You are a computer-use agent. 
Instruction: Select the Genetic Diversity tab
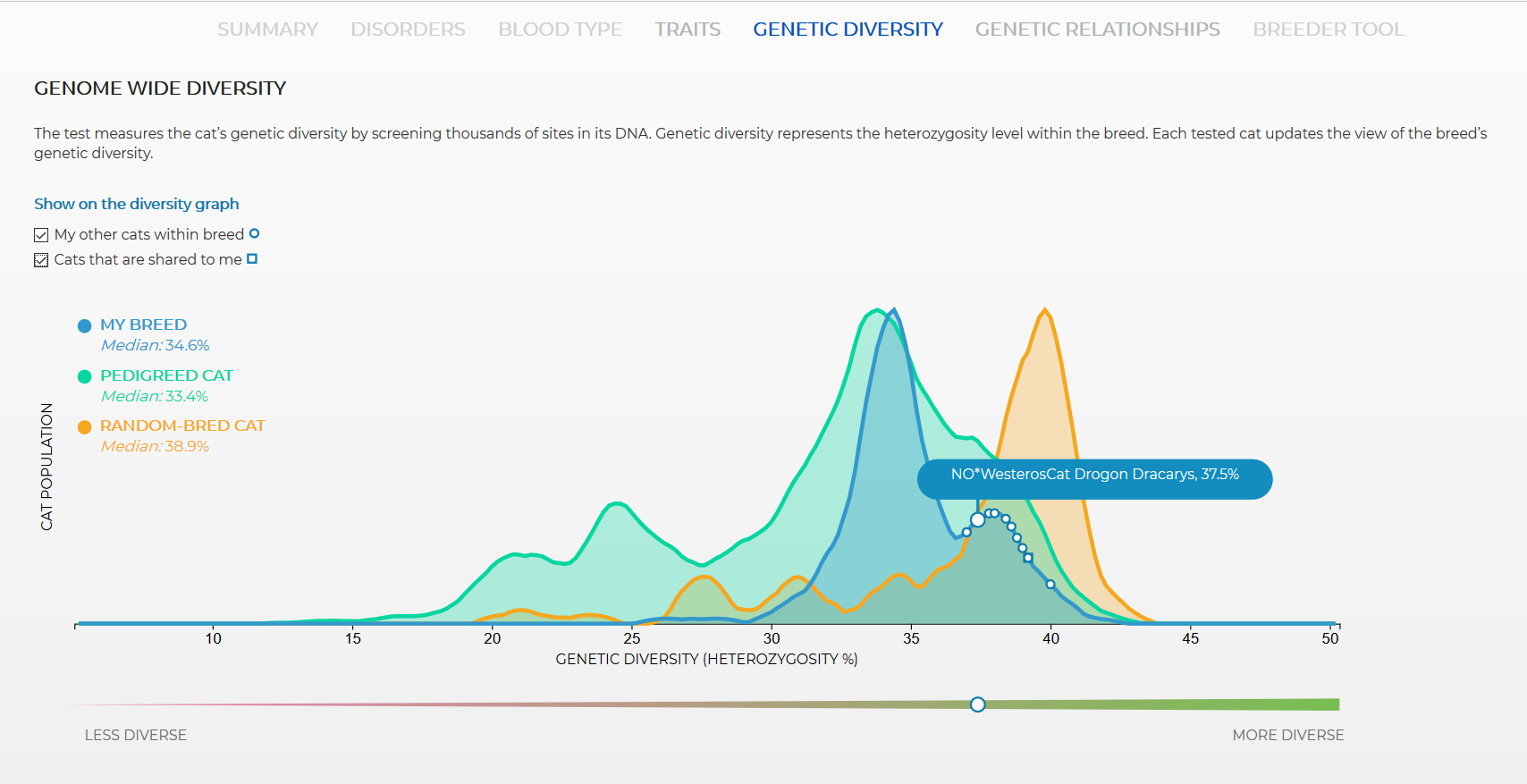pos(848,30)
